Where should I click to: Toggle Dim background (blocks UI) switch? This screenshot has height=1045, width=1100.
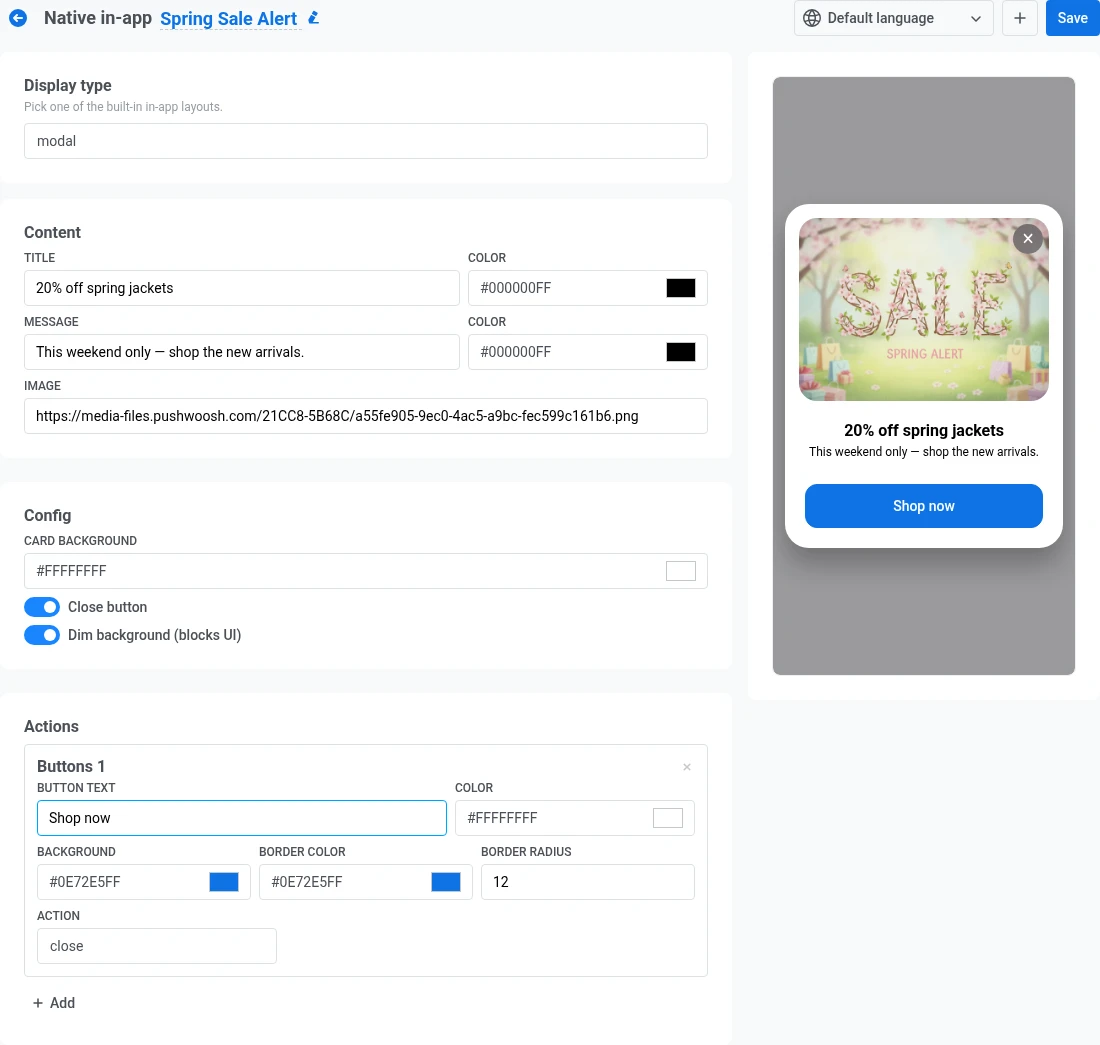[42, 635]
